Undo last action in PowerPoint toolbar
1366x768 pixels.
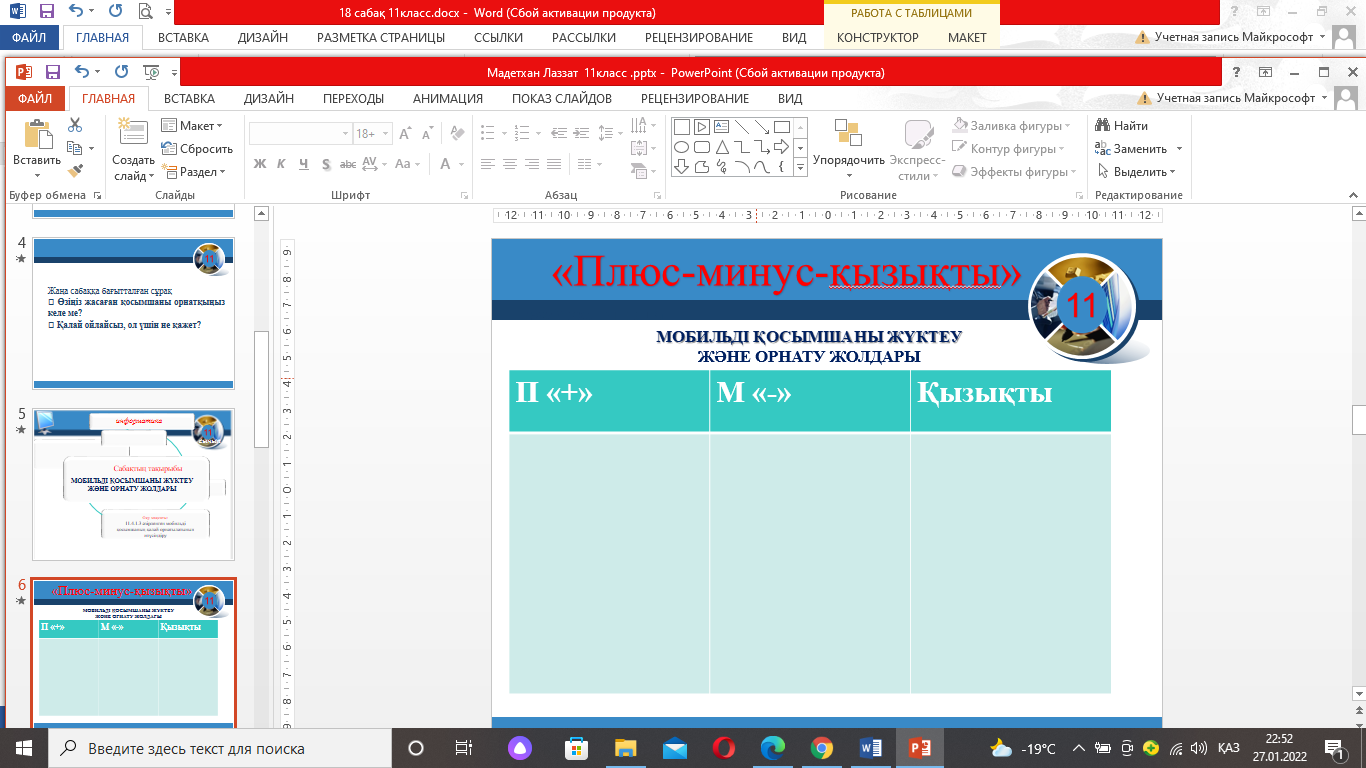(x=82, y=72)
